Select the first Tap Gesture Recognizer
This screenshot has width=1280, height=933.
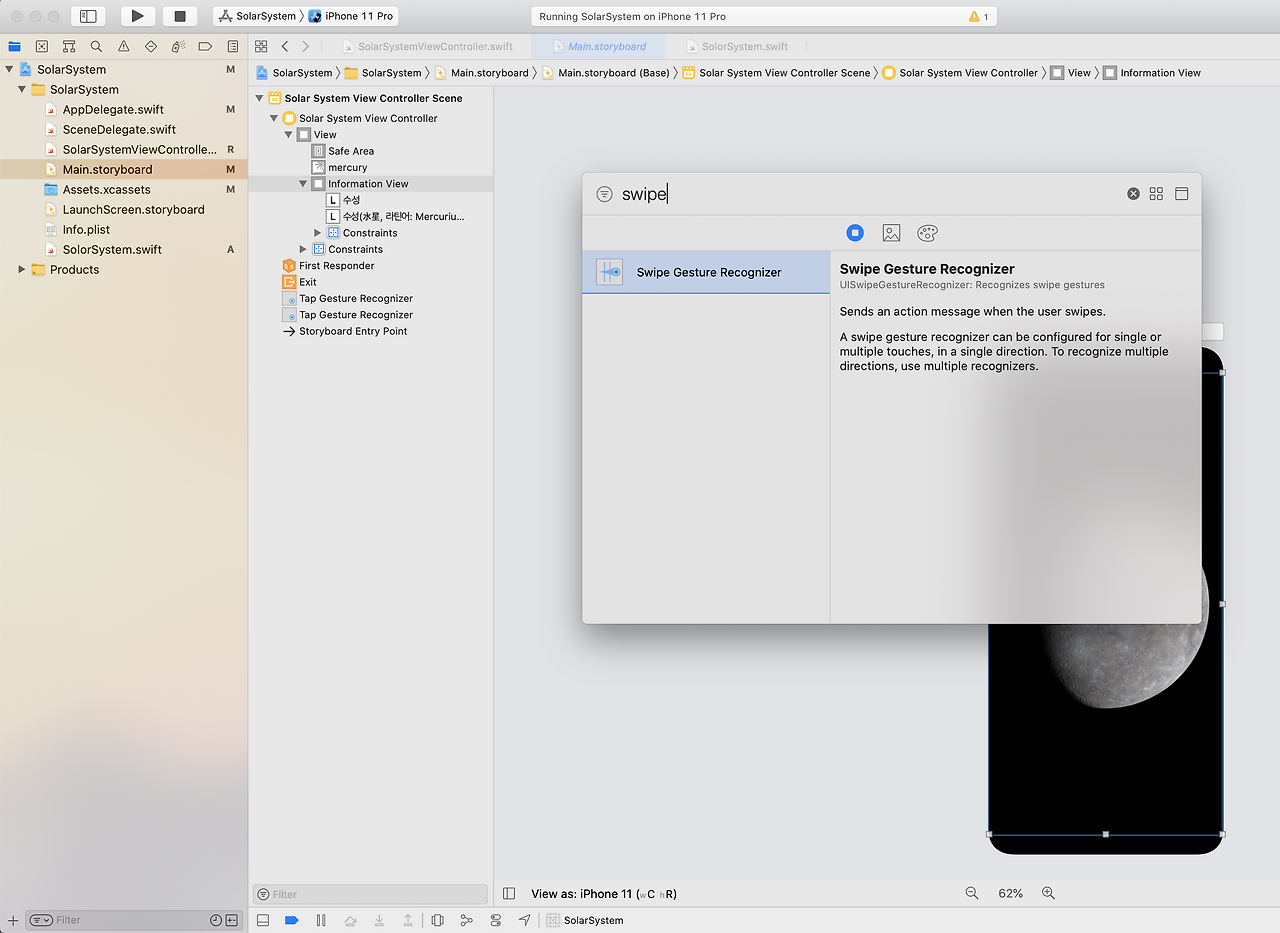(x=355, y=298)
